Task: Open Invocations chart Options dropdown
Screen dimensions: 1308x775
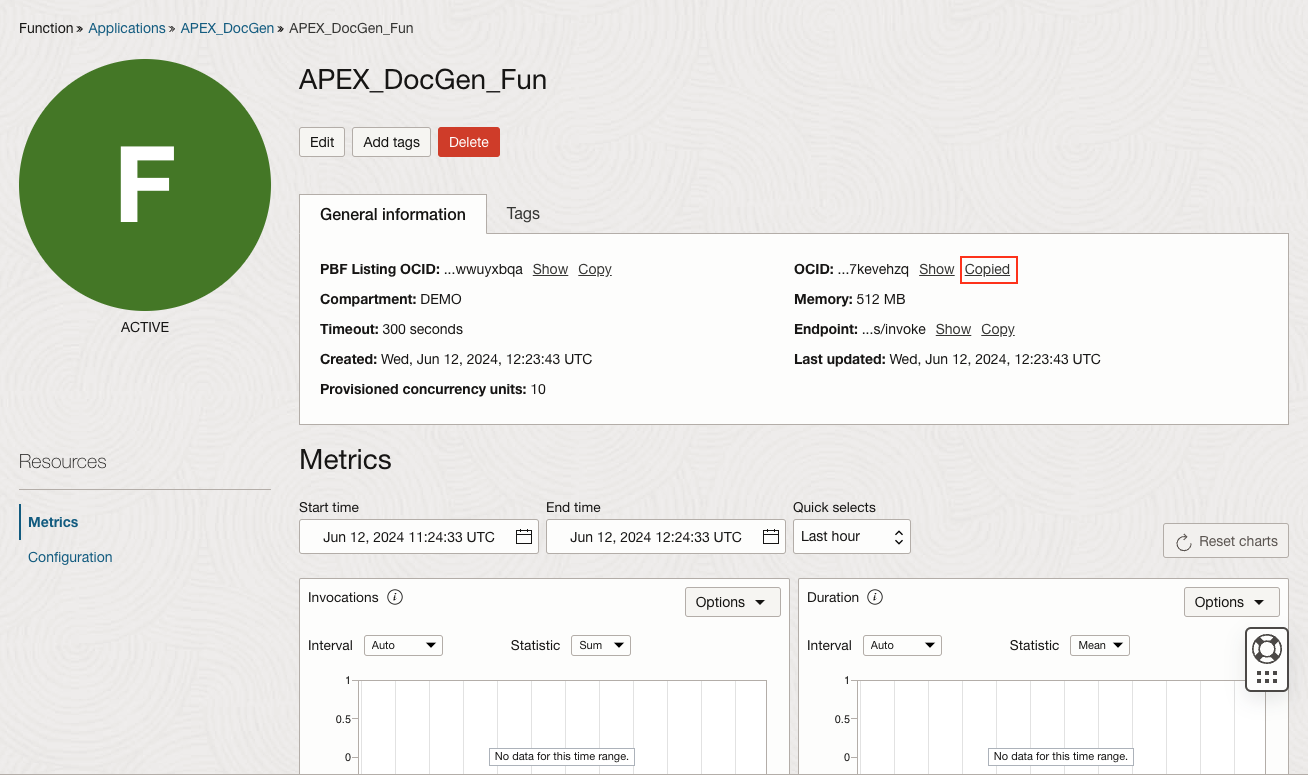Action: tap(732, 602)
